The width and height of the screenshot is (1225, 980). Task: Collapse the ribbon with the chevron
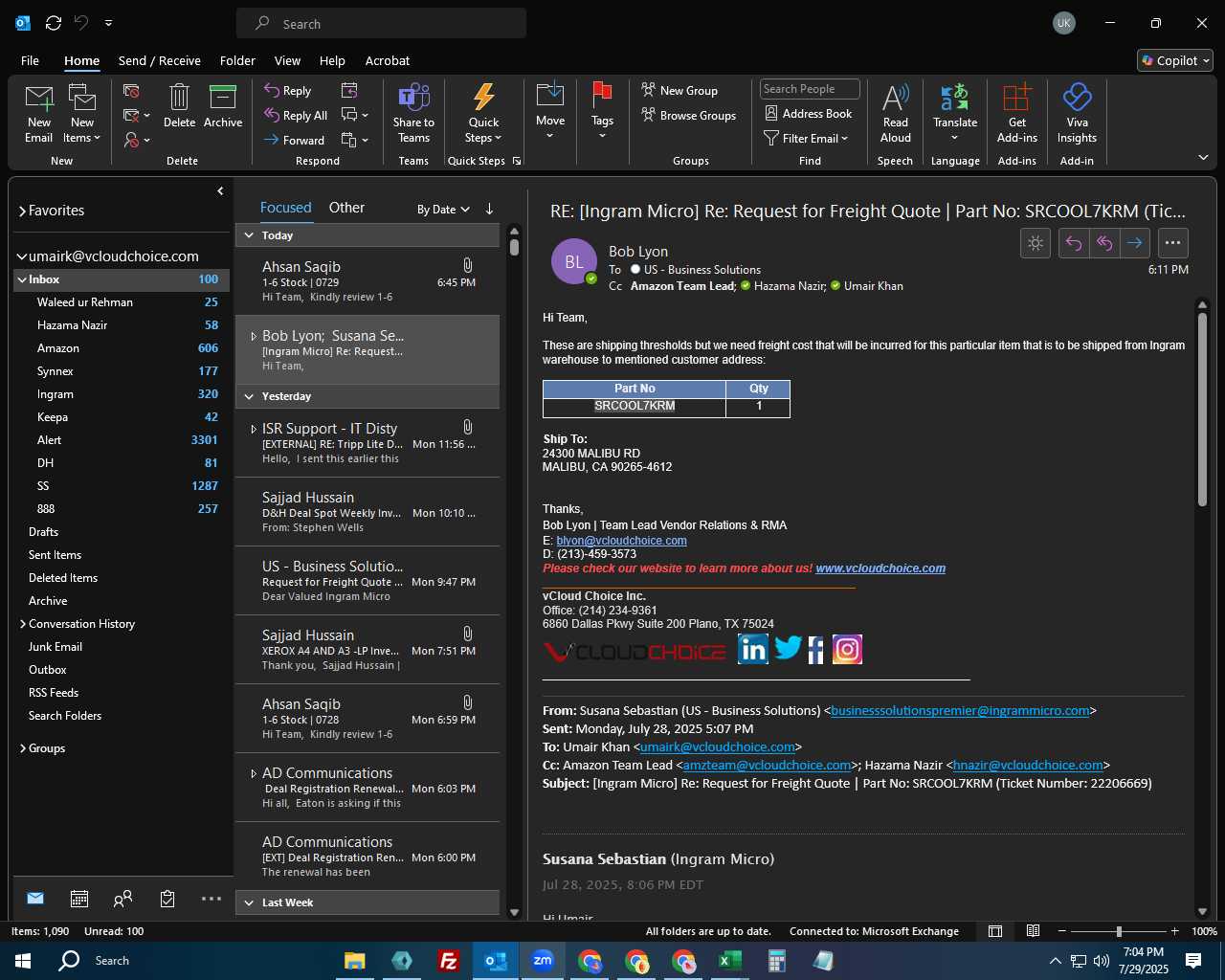tap(1203, 158)
